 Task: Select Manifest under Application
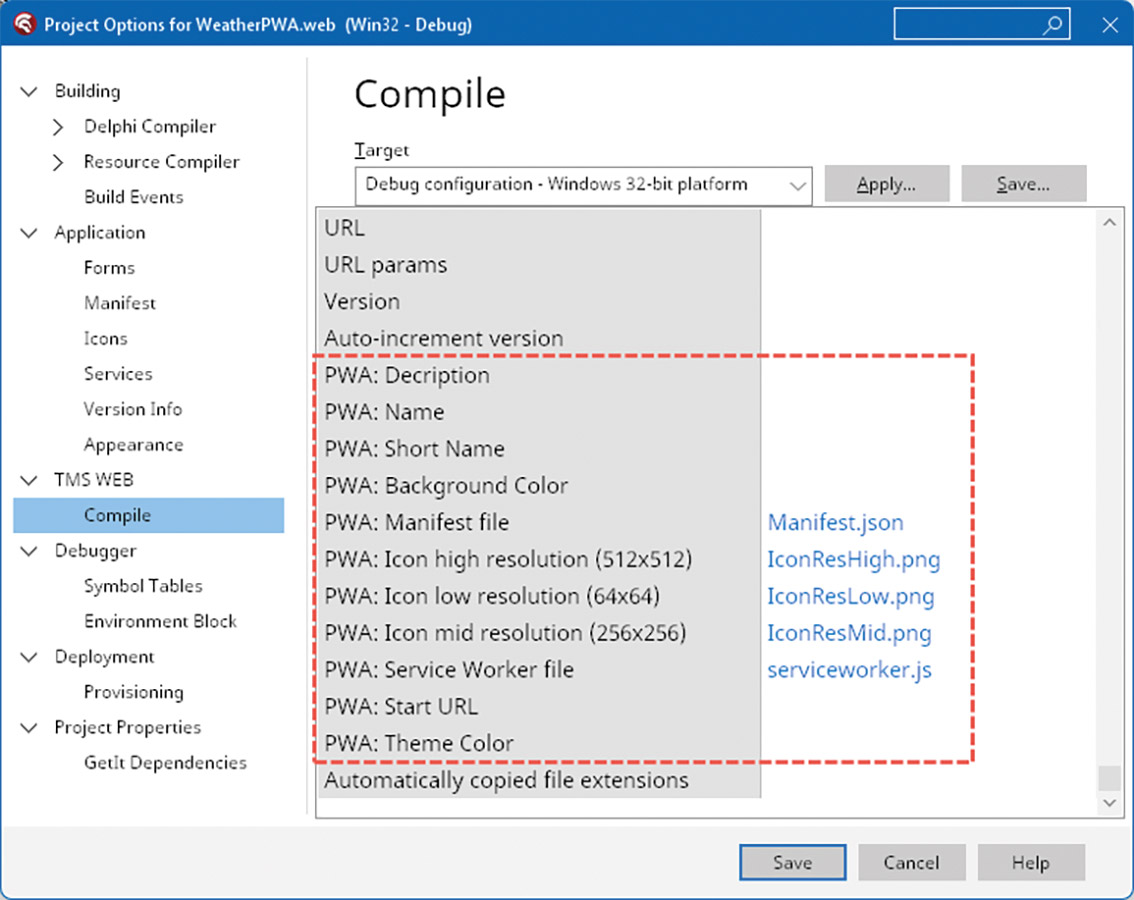(120, 303)
